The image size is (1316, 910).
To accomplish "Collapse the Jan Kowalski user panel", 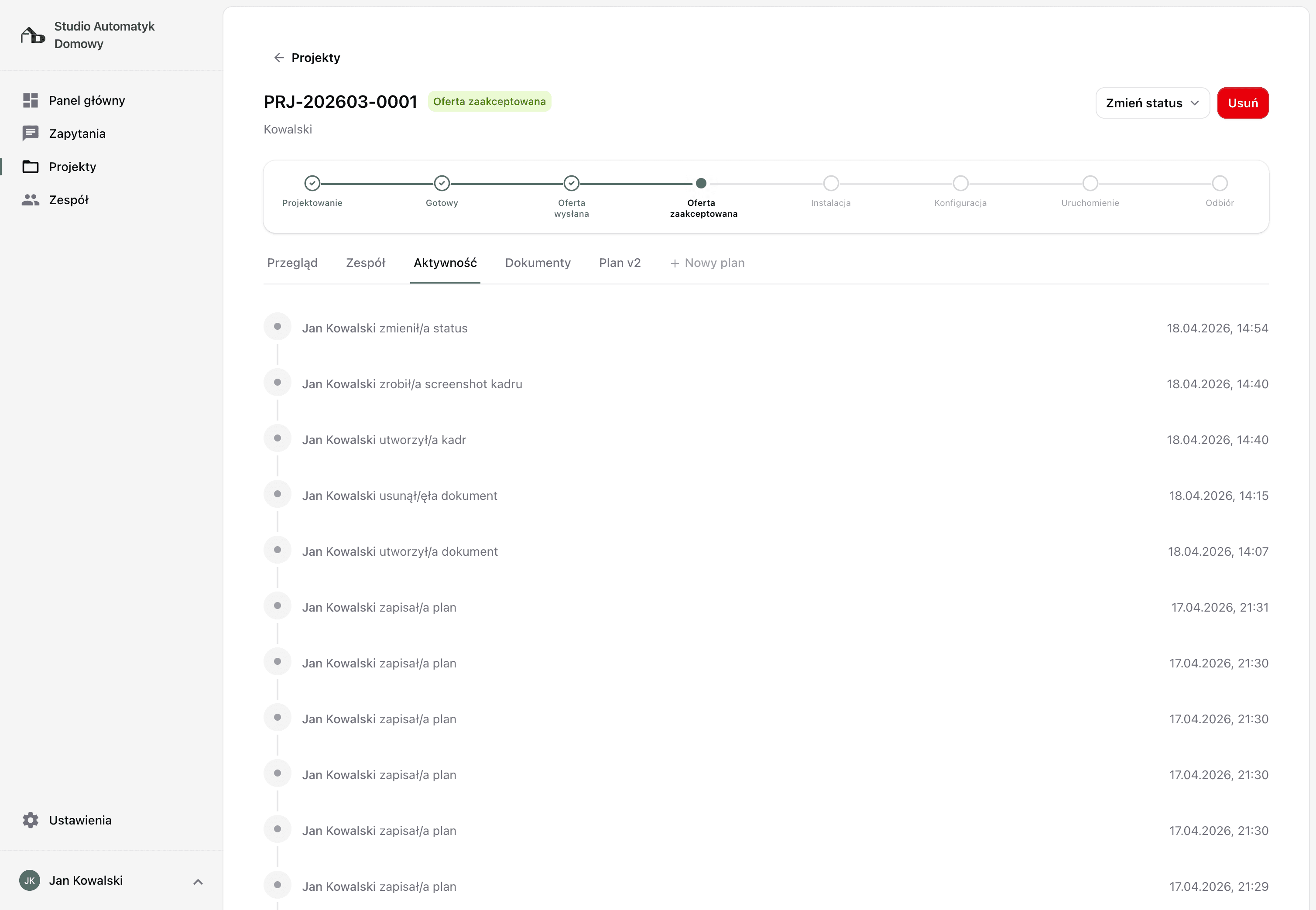I will pyautogui.click(x=199, y=880).
